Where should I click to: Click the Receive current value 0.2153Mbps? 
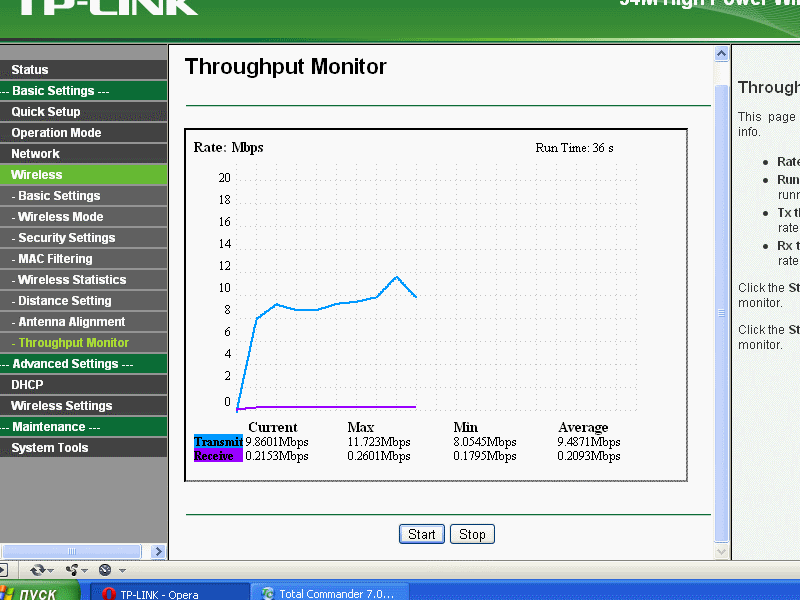277,456
